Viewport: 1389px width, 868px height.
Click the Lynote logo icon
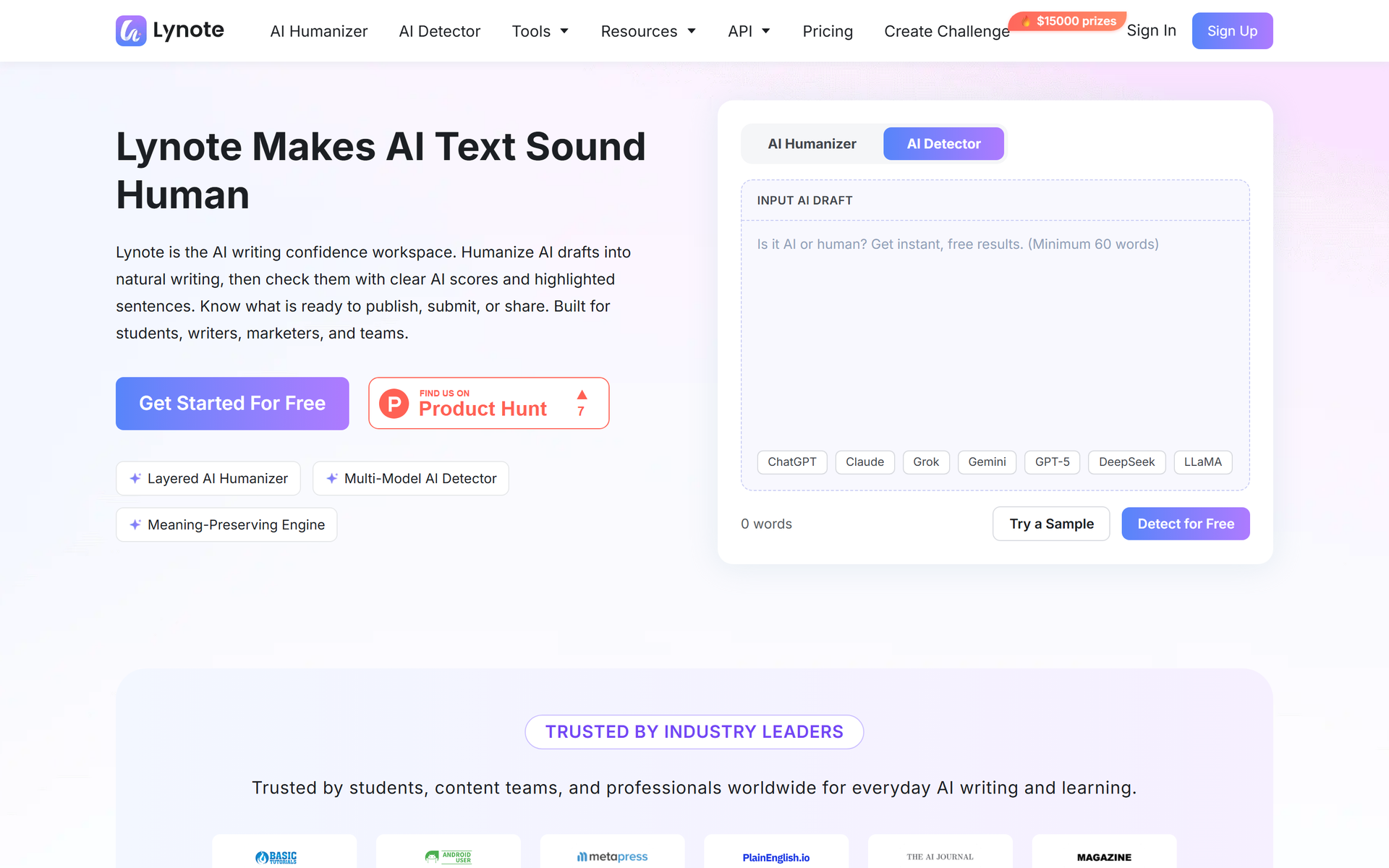point(131,30)
